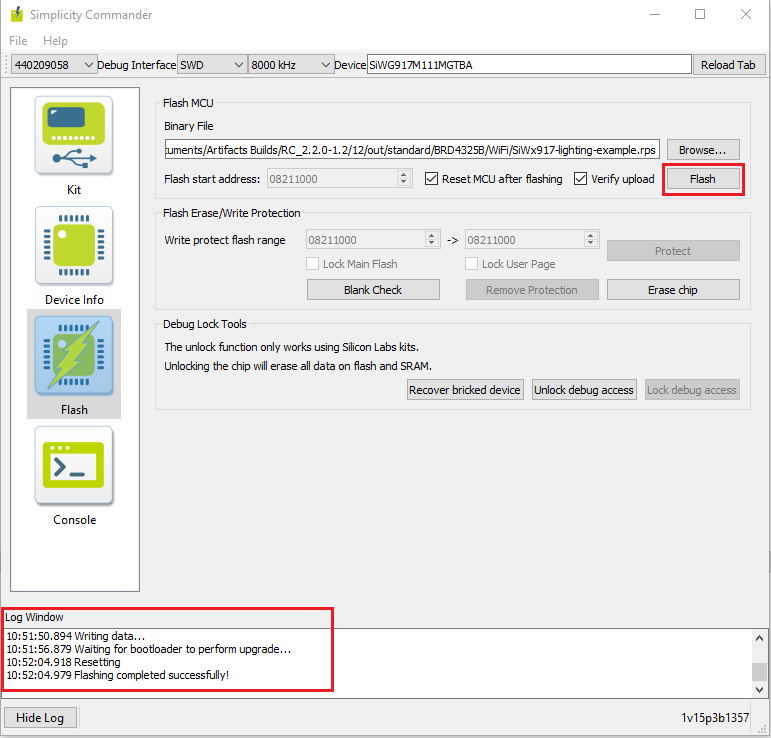The width and height of the screenshot is (771, 738).
Task: Click the Unlock debug access button
Action: pyautogui.click(x=584, y=390)
